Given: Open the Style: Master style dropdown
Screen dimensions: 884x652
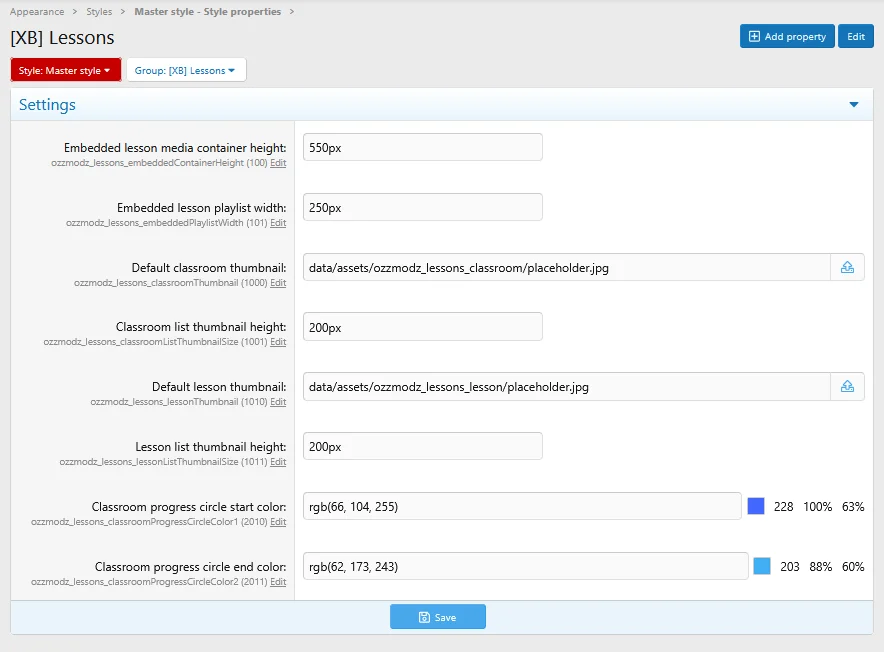Looking at the screenshot, I should pyautogui.click(x=65, y=70).
